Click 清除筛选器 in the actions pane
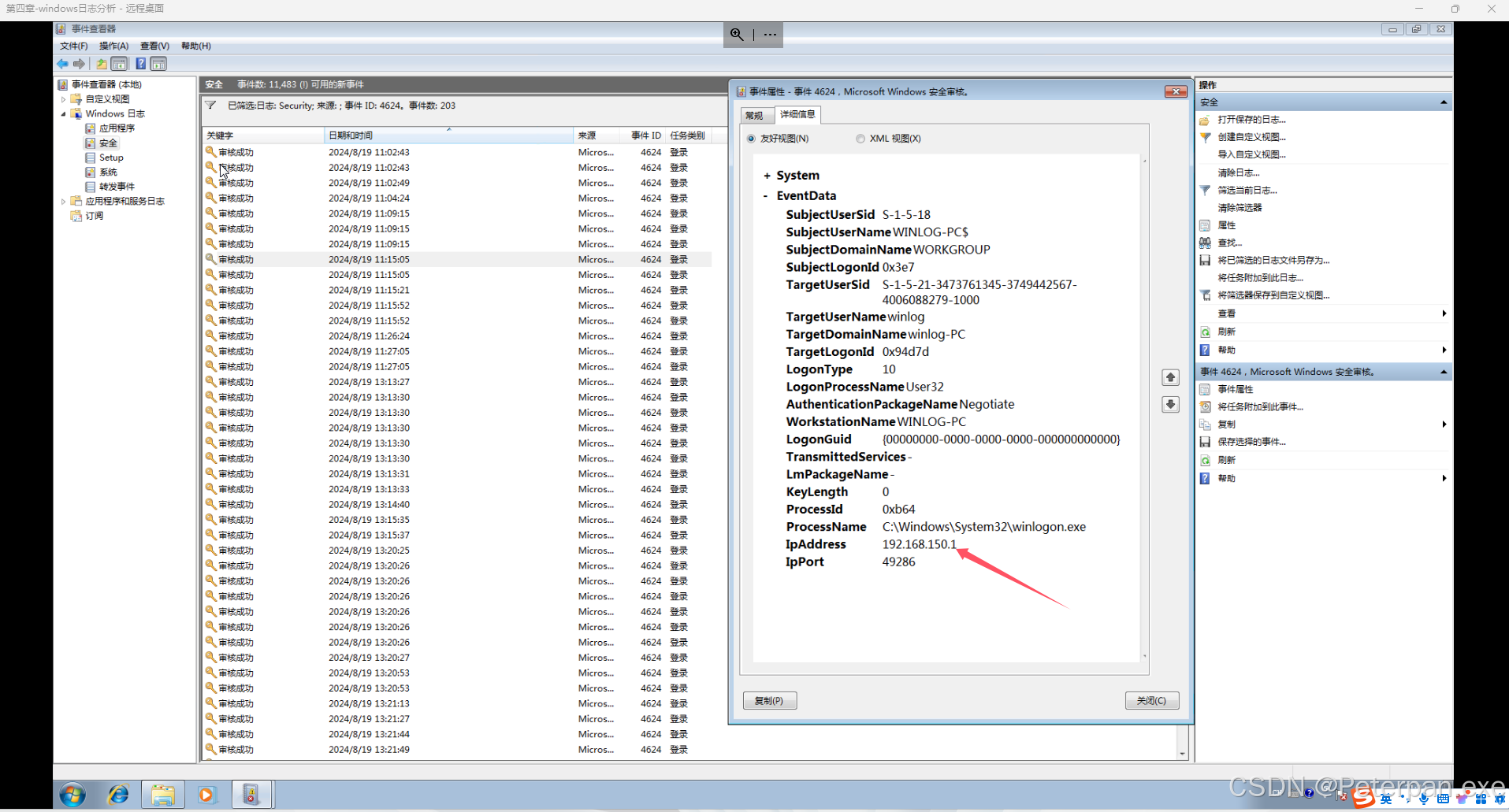This screenshot has width=1509, height=812. click(x=1240, y=208)
